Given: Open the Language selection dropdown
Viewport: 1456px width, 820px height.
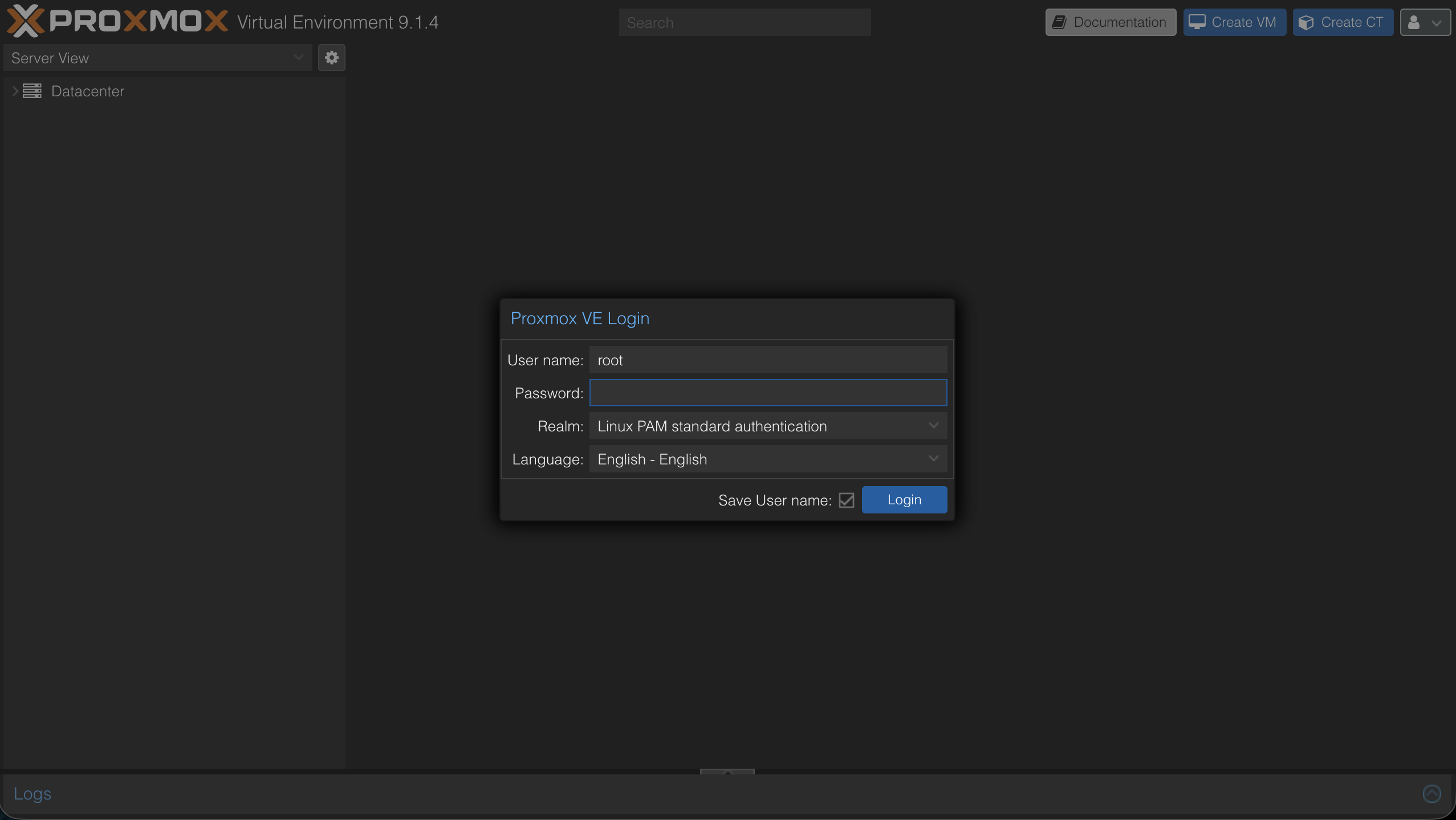Looking at the screenshot, I should [x=933, y=459].
